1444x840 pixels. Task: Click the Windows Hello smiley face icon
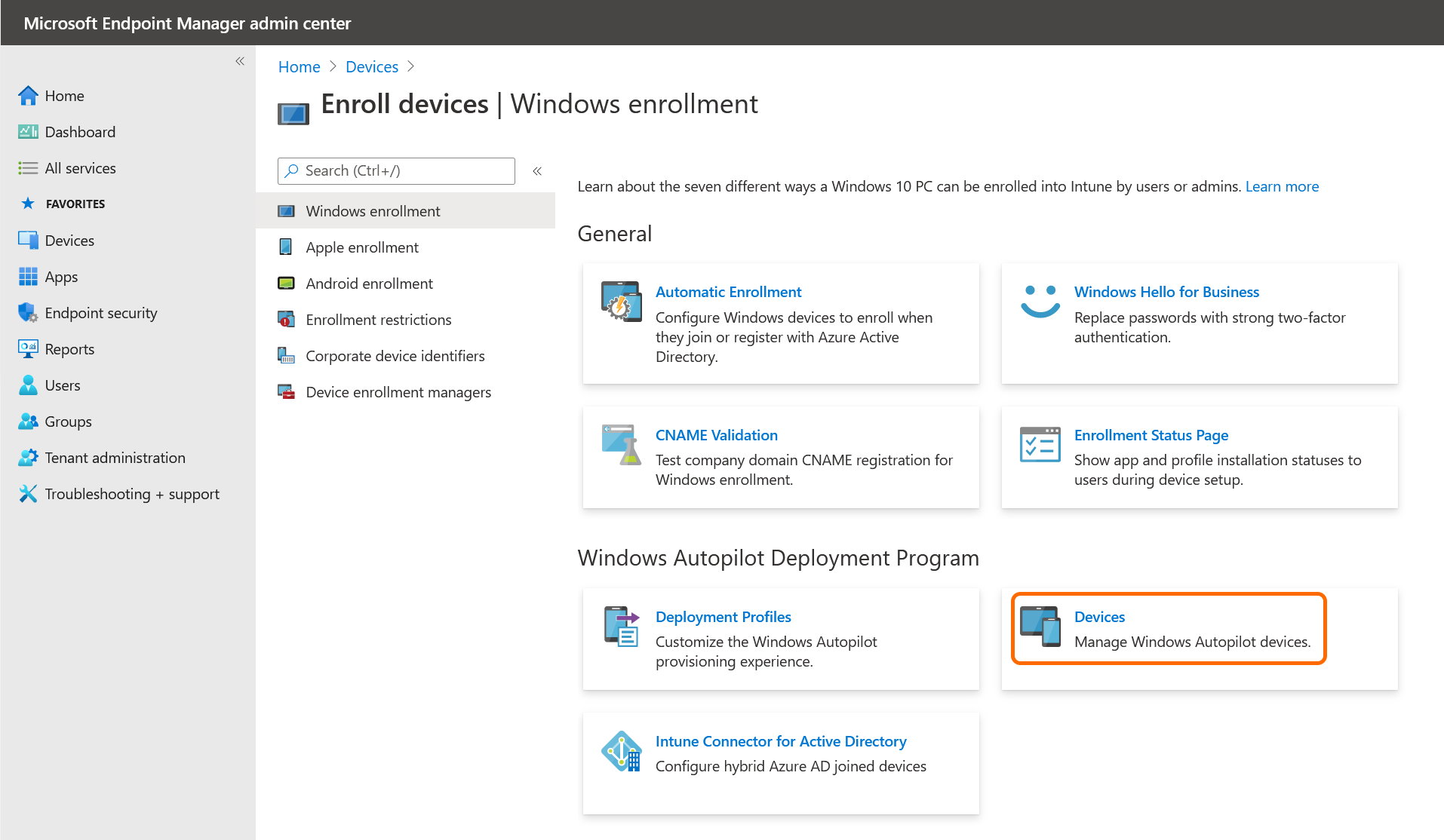click(1040, 302)
